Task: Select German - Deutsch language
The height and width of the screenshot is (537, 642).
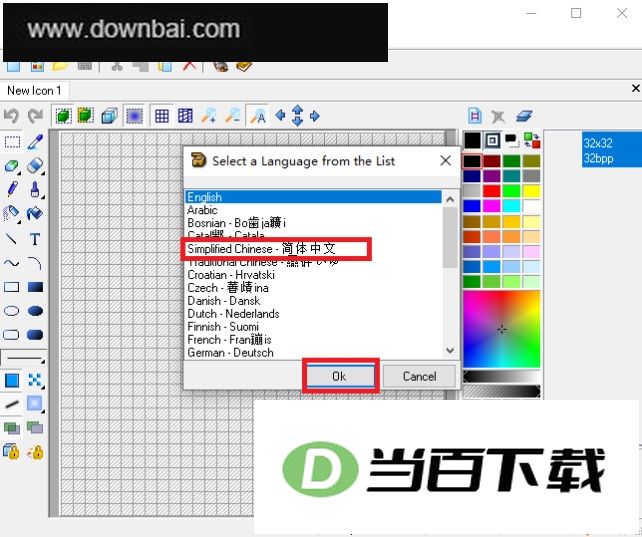Action: 313,352
